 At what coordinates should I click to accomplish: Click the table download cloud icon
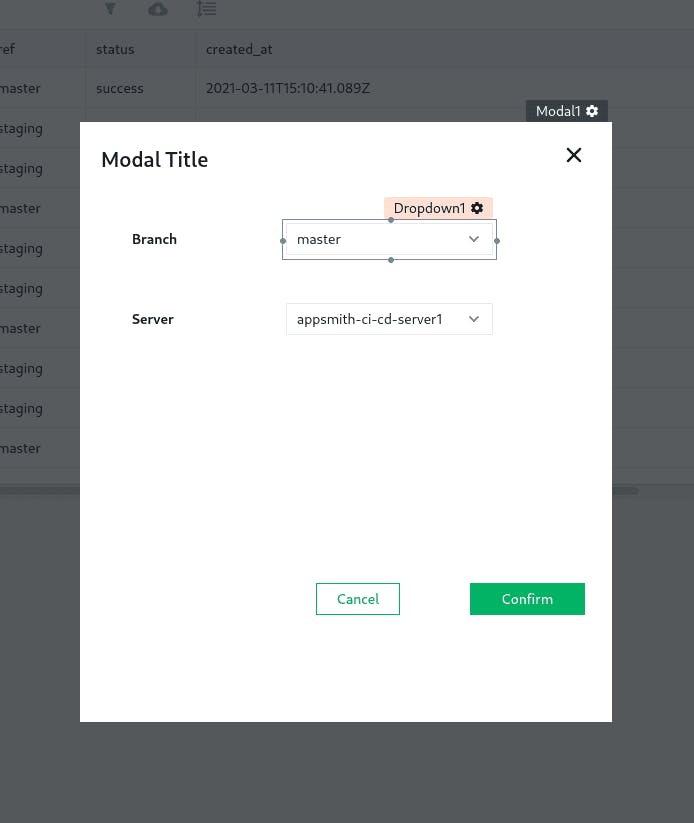158,9
